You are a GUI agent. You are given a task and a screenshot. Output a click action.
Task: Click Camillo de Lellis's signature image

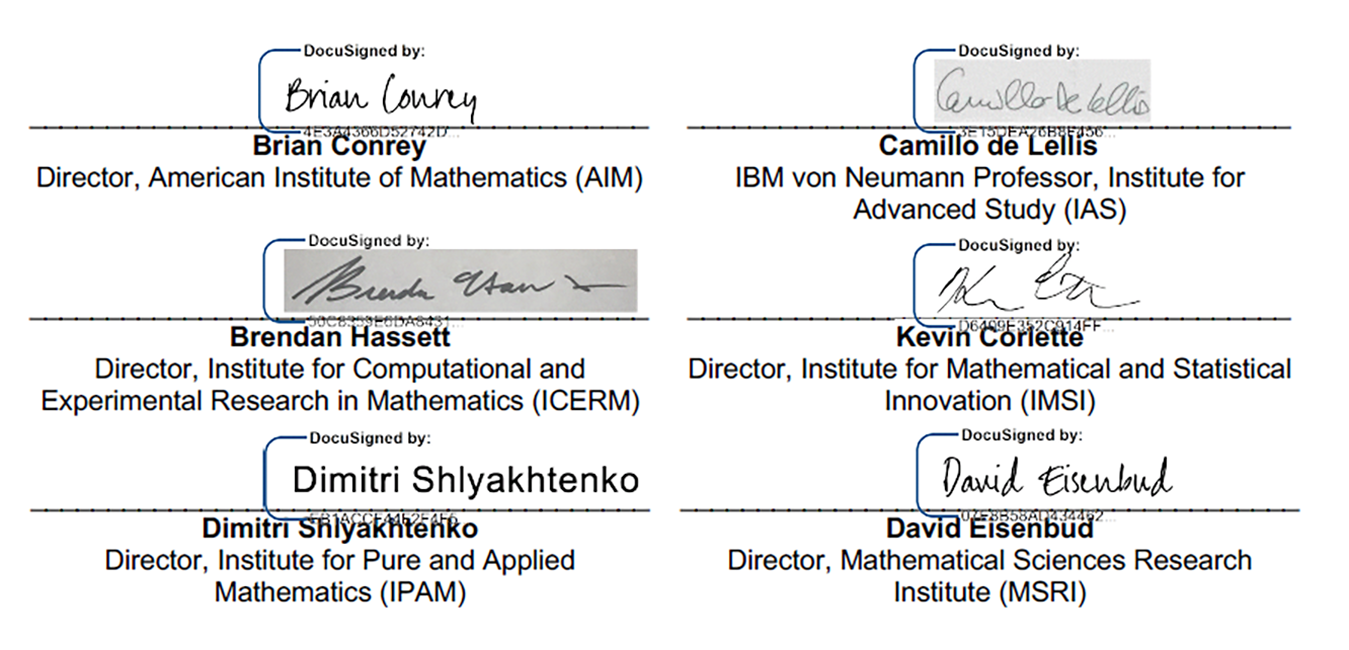pyautogui.click(x=1042, y=91)
